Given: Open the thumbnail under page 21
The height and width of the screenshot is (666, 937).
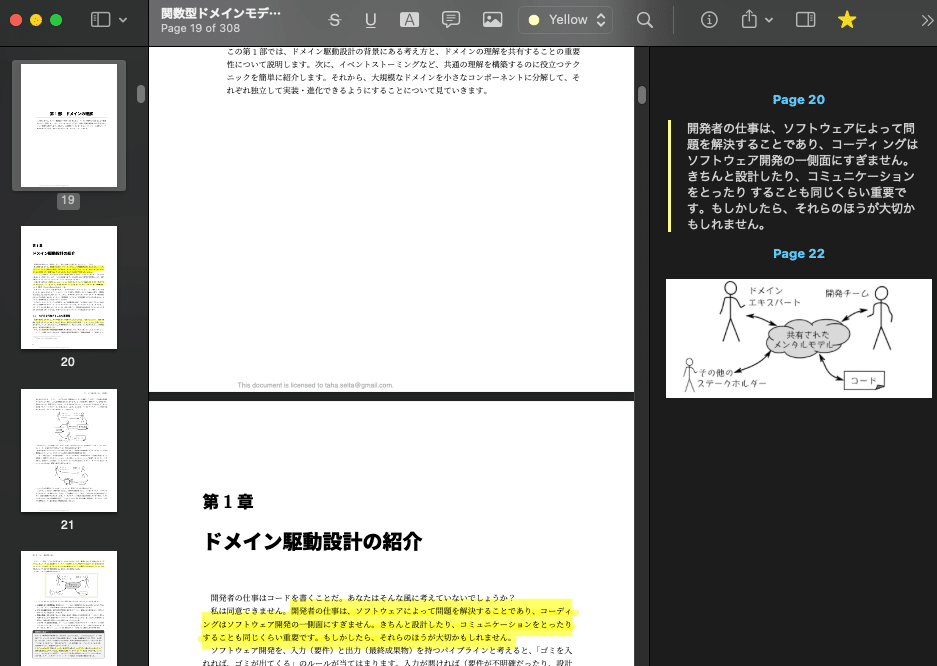Looking at the screenshot, I should tap(69, 608).
